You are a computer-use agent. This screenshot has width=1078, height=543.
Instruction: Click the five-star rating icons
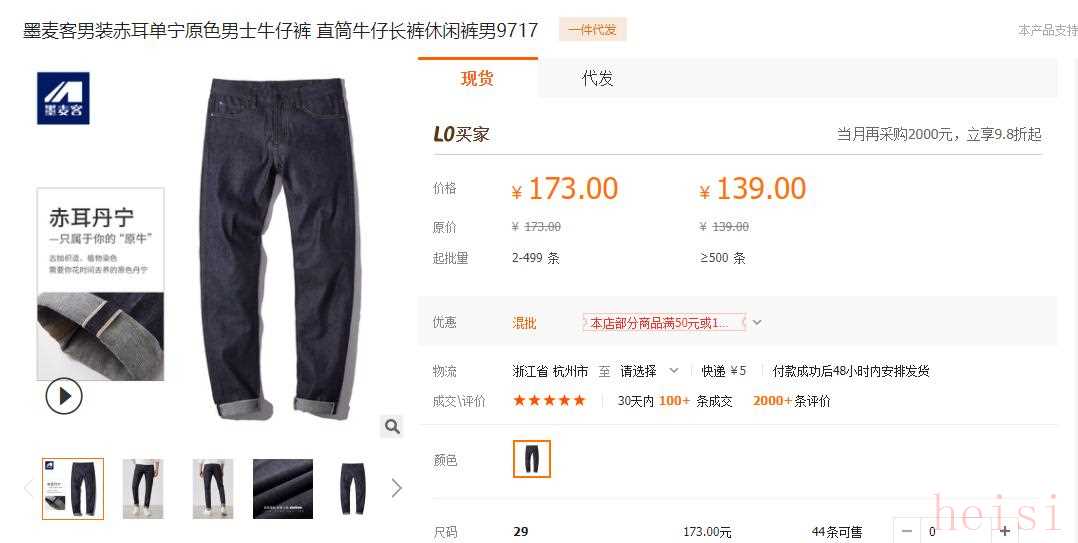click(549, 401)
